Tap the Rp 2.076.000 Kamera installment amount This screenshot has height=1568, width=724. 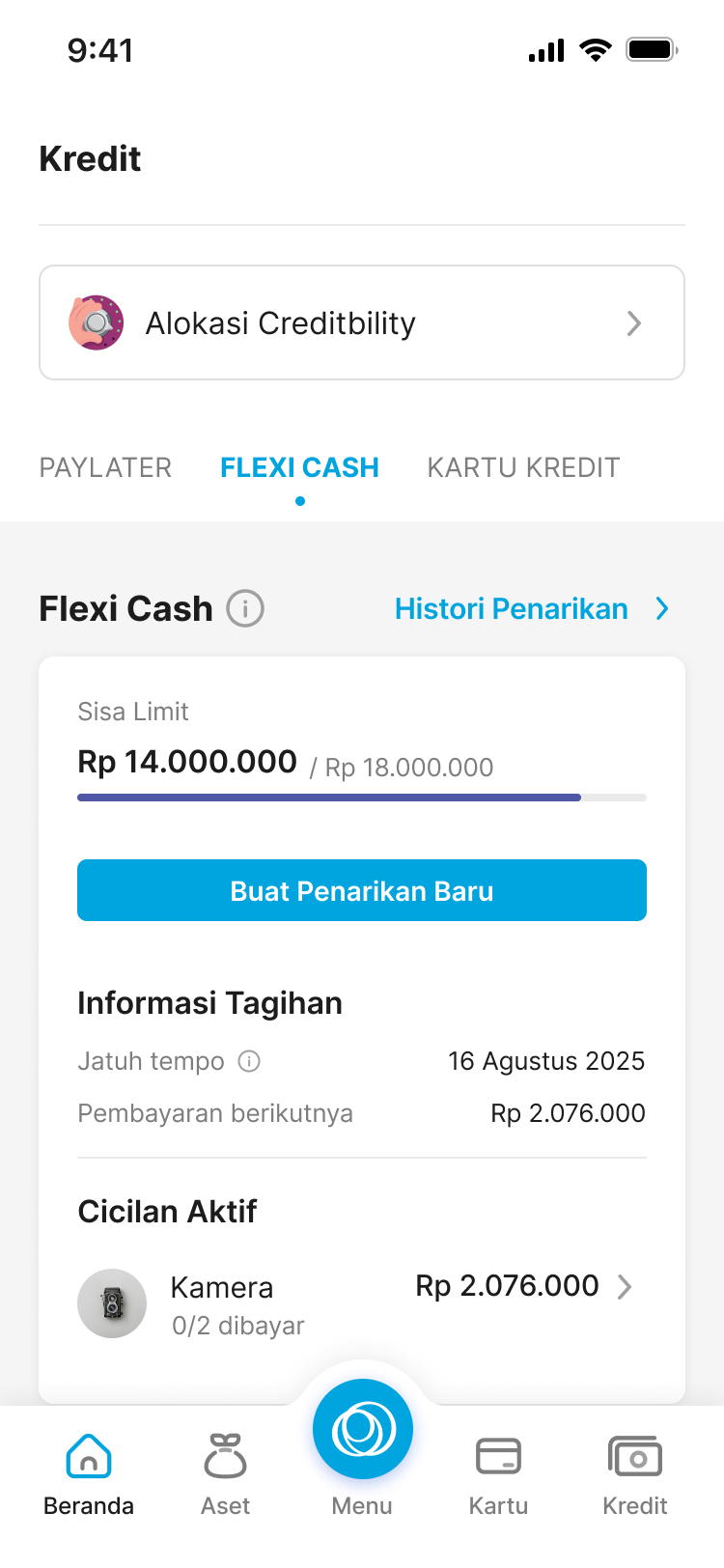click(x=507, y=1286)
